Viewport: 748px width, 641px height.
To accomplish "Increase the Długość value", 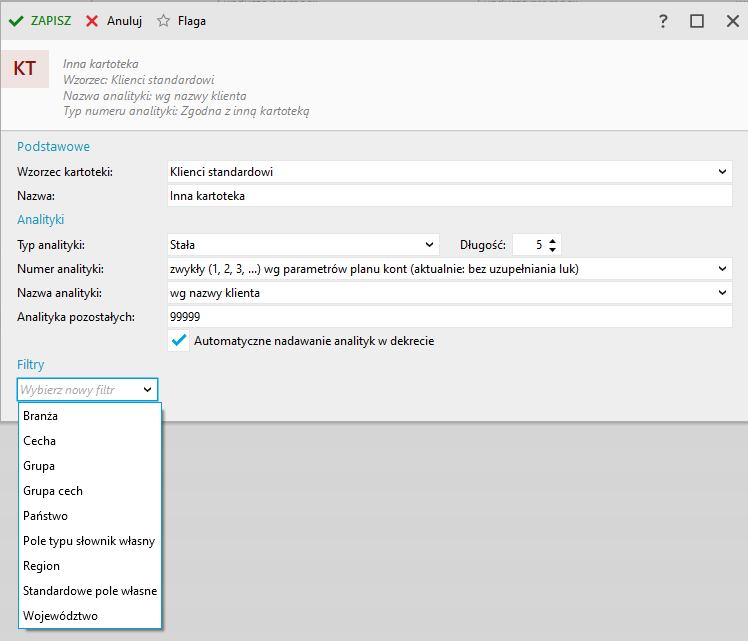I will tap(552, 241).
